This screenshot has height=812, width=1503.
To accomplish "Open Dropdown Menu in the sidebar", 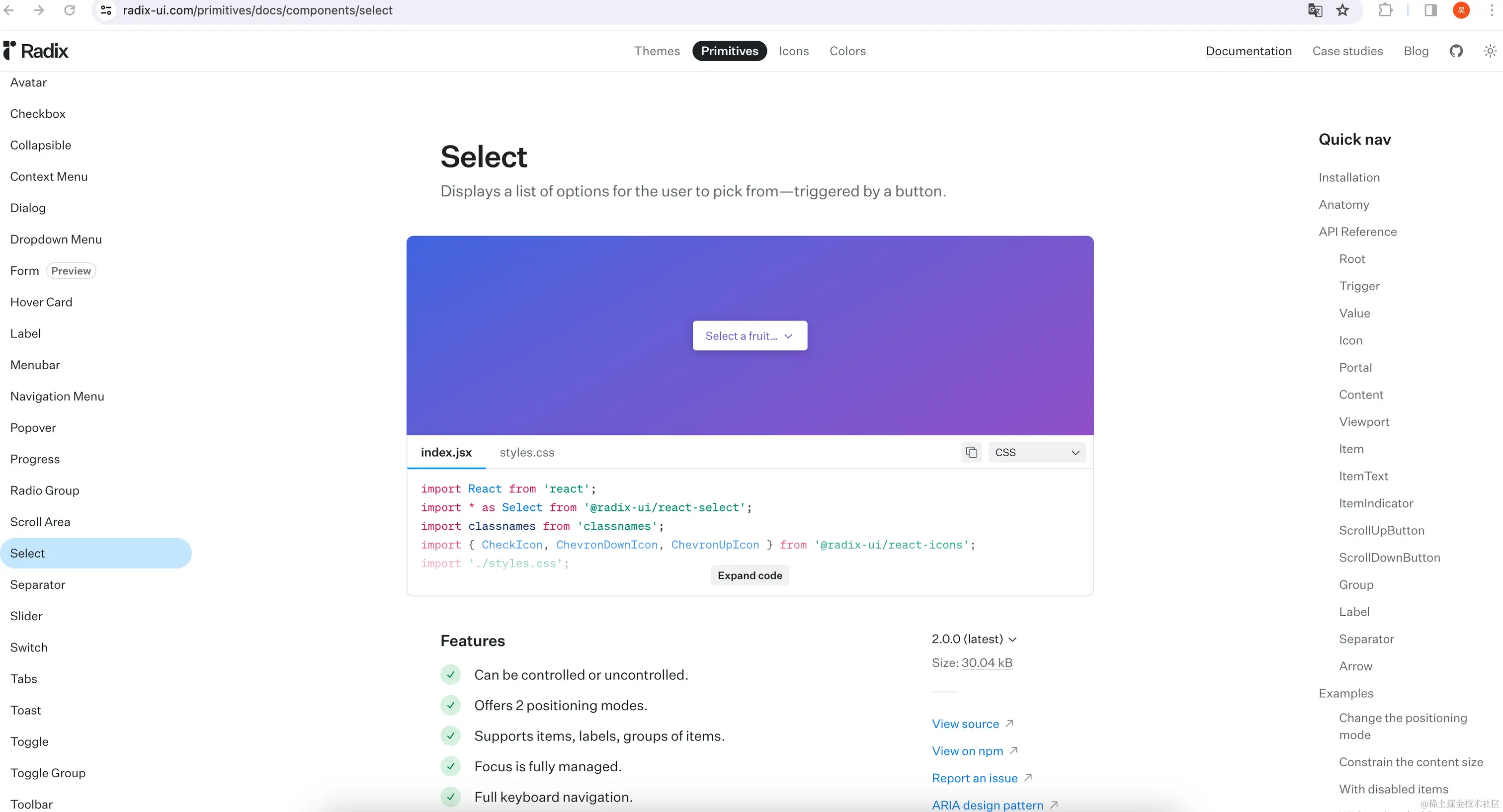I will tap(56, 240).
